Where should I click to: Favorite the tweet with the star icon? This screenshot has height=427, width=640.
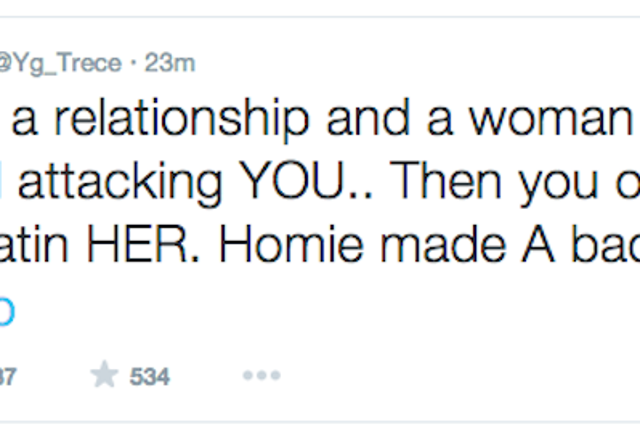pyautogui.click(x=104, y=374)
